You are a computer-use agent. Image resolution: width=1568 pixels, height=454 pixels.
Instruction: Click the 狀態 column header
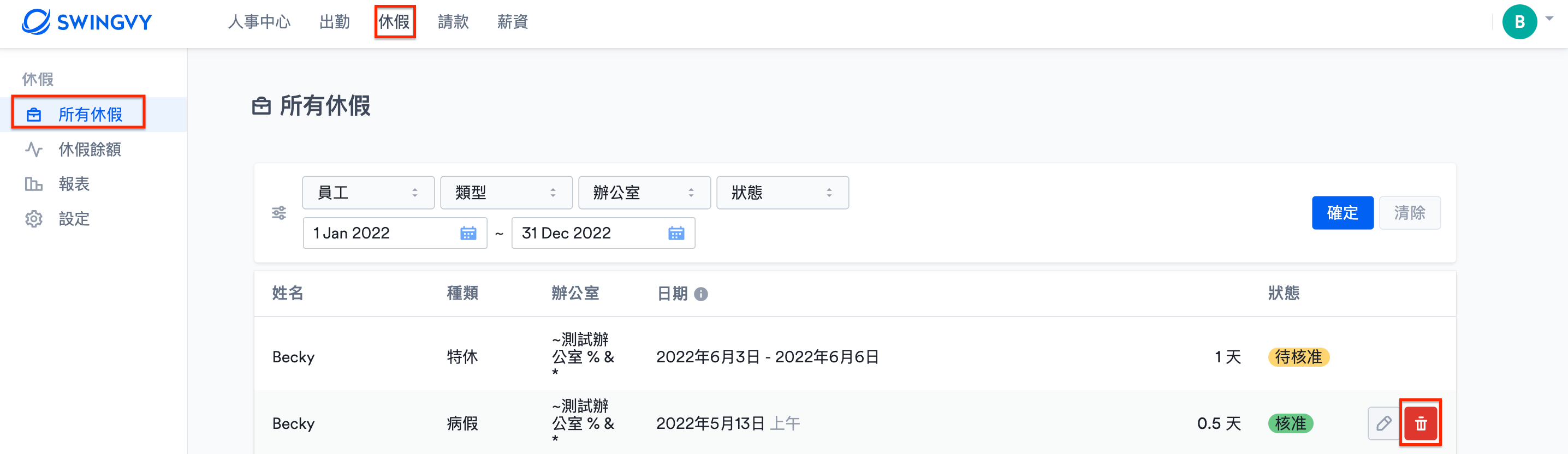click(1284, 294)
